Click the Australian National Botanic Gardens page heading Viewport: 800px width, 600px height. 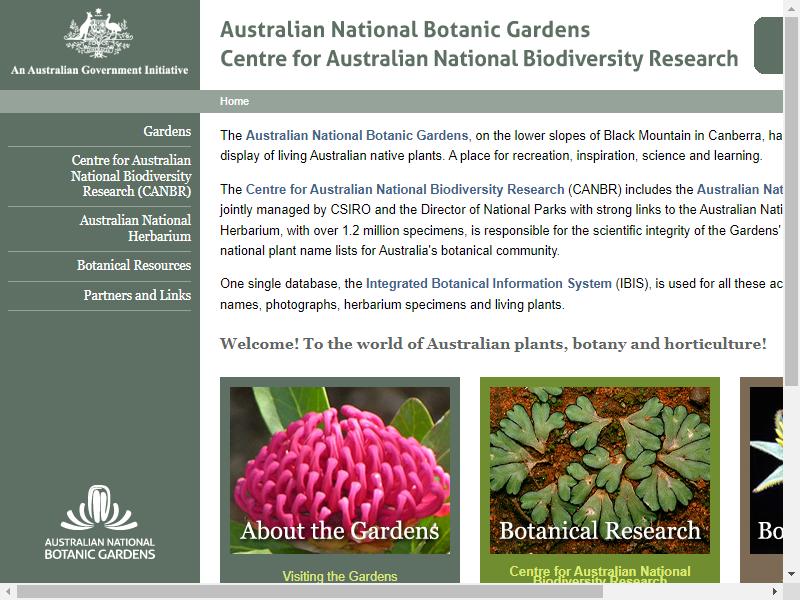click(x=405, y=29)
